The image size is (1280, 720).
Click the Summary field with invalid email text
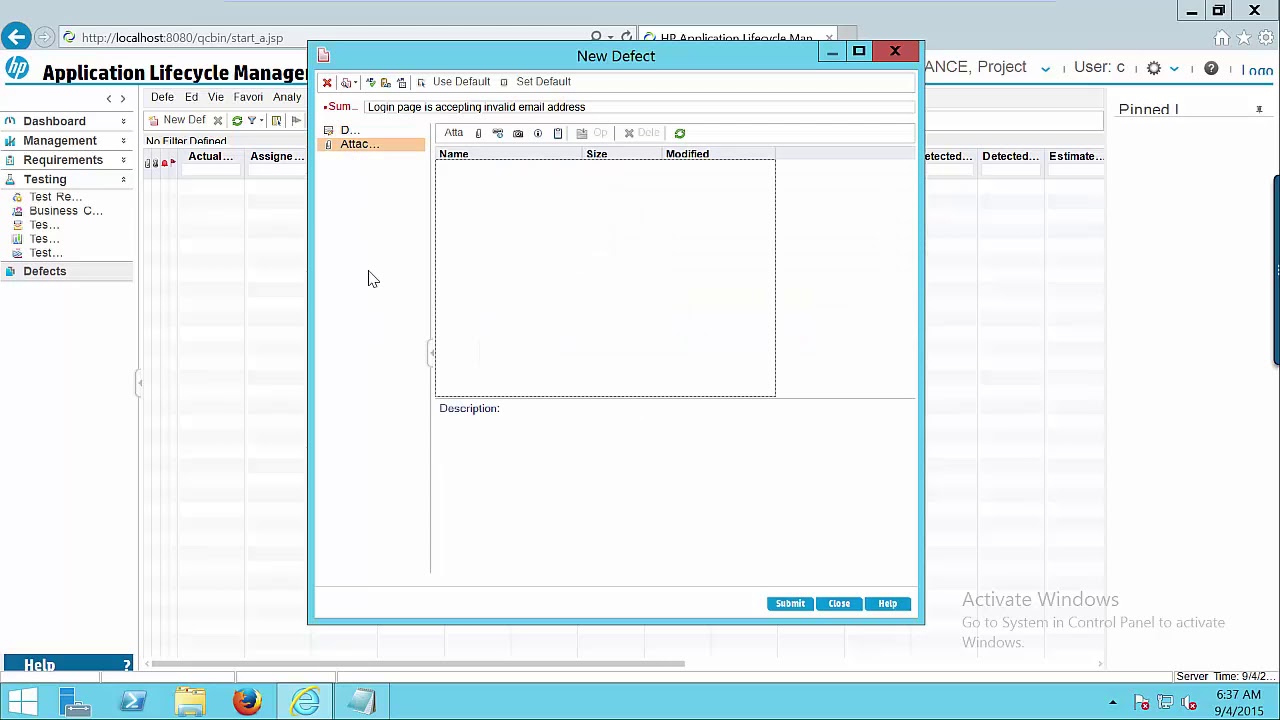click(x=640, y=107)
